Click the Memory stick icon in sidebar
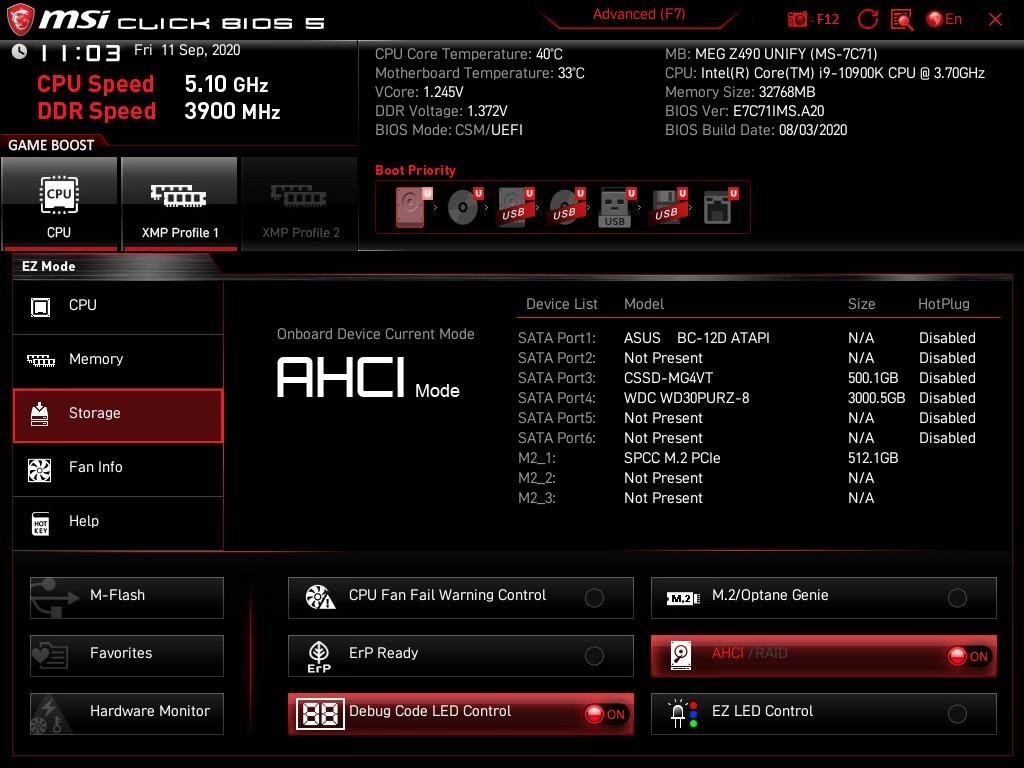Viewport: 1024px width, 768px height. coord(40,360)
